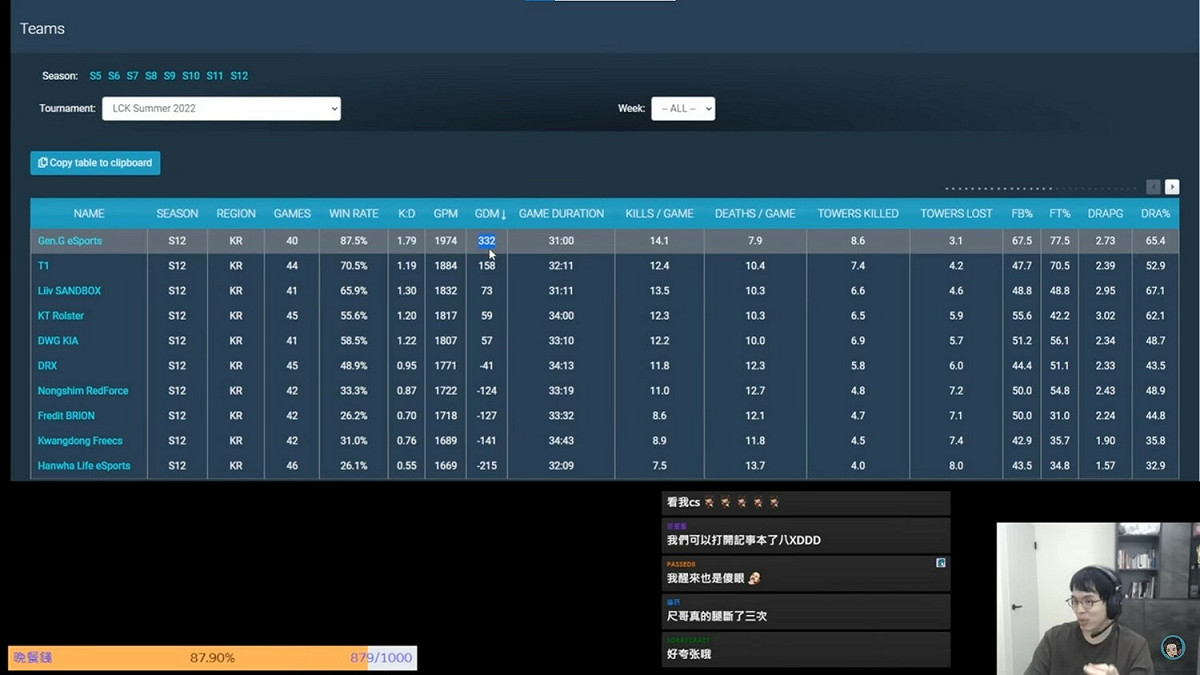Click T1 GPM value 1884
Viewport: 1200px width, 675px height.
click(446, 266)
